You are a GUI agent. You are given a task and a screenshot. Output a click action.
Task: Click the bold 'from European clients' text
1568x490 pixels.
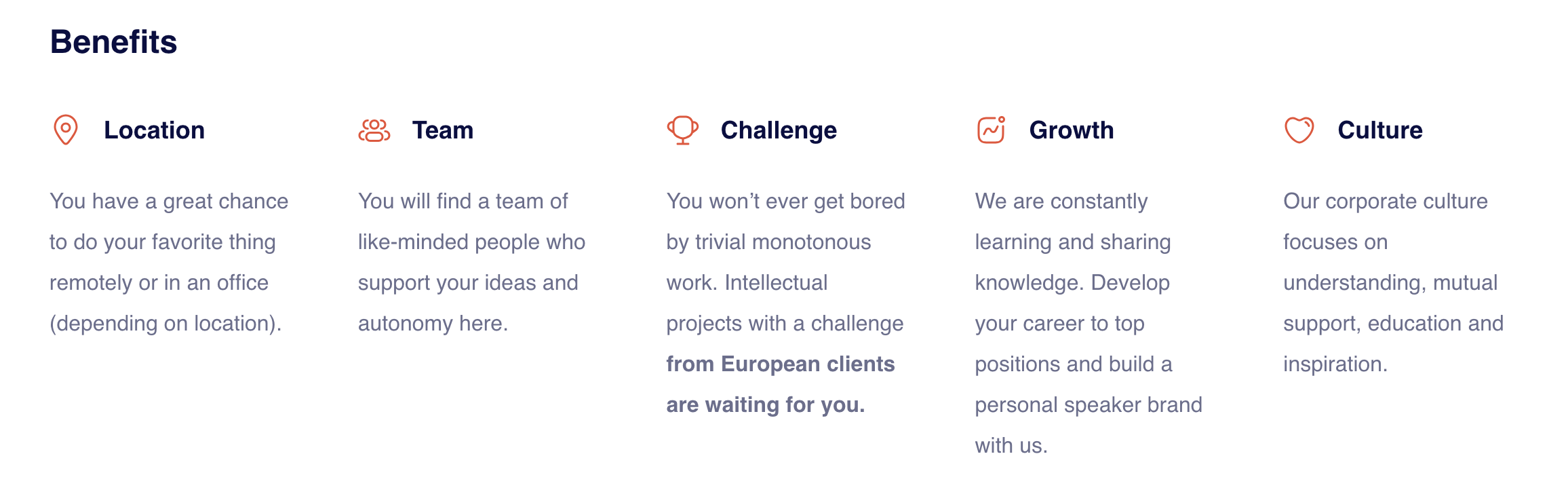click(x=781, y=364)
